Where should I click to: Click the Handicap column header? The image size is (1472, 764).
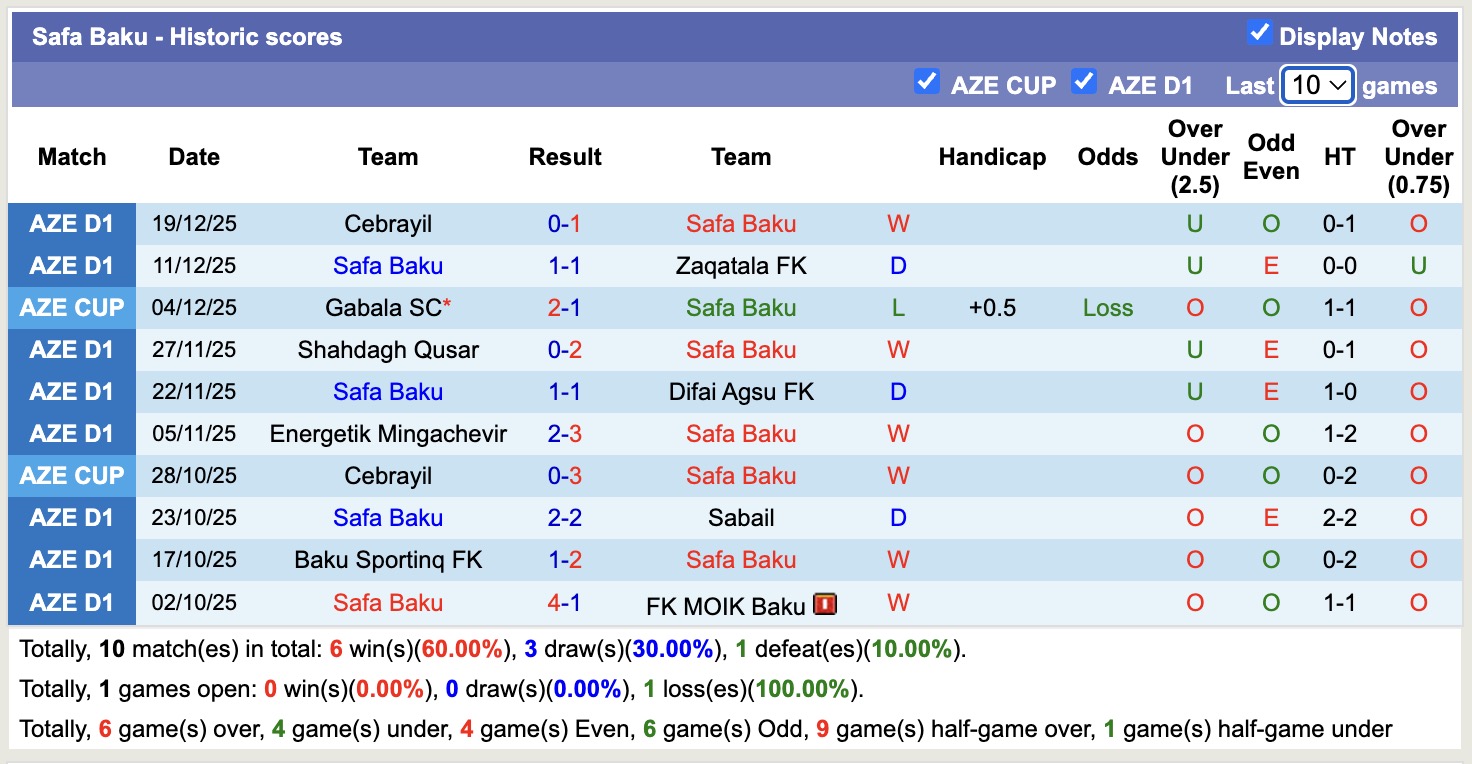[992, 156]
